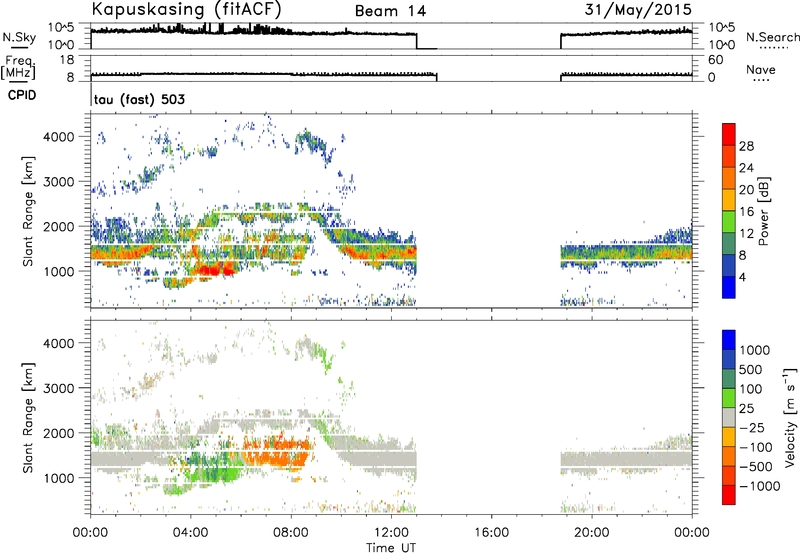Click Slant Range [km] label of velocity panel
This screenshot has width=800, height=554.
click(28, 417)
